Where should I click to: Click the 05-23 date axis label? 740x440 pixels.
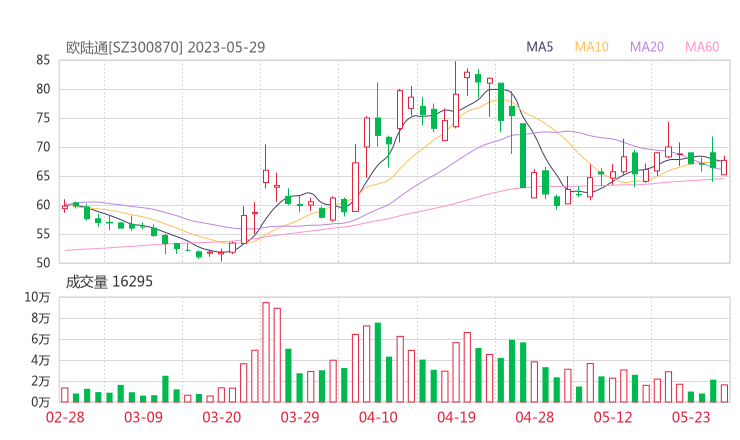coord(691,417)
